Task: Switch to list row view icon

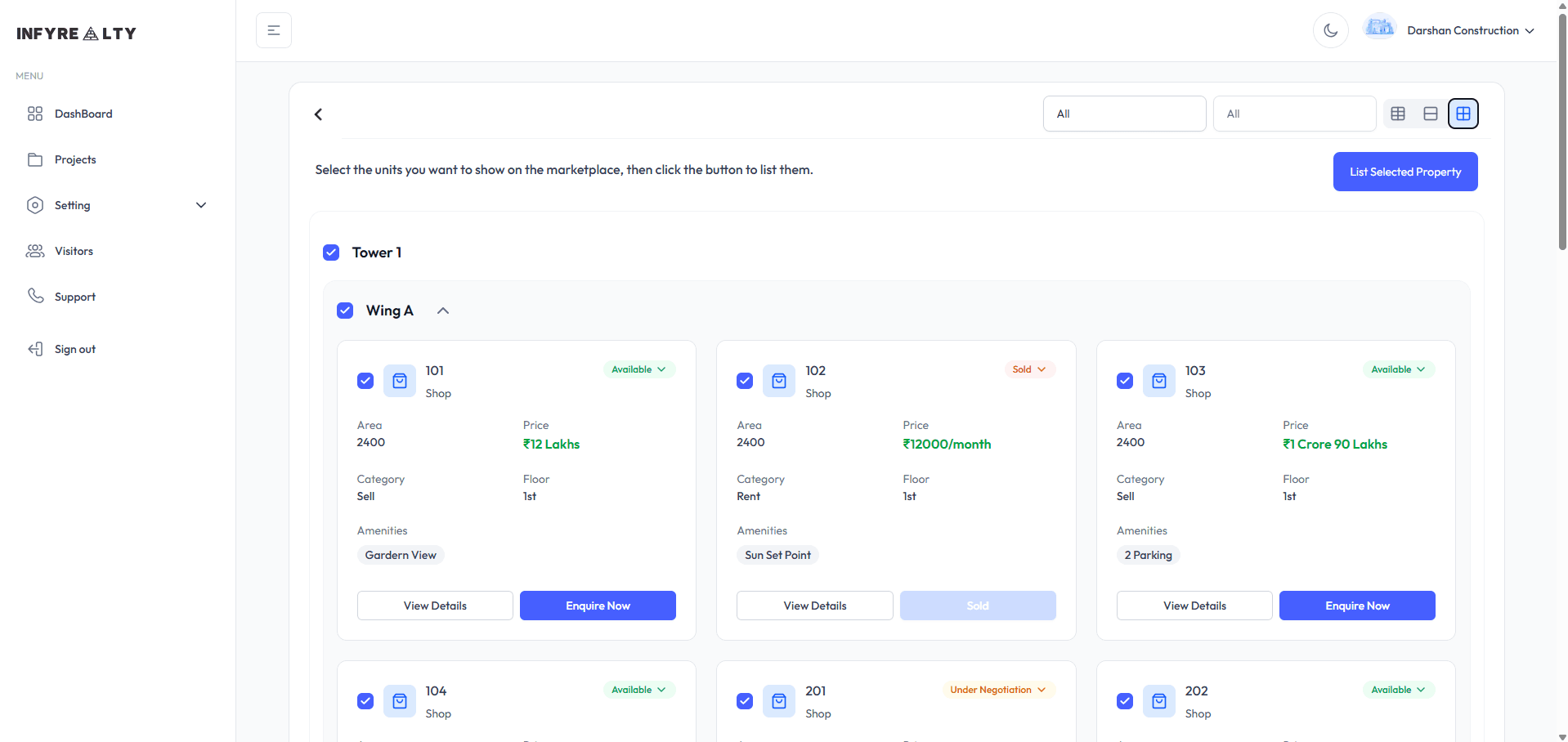Action: (1431, 114)
